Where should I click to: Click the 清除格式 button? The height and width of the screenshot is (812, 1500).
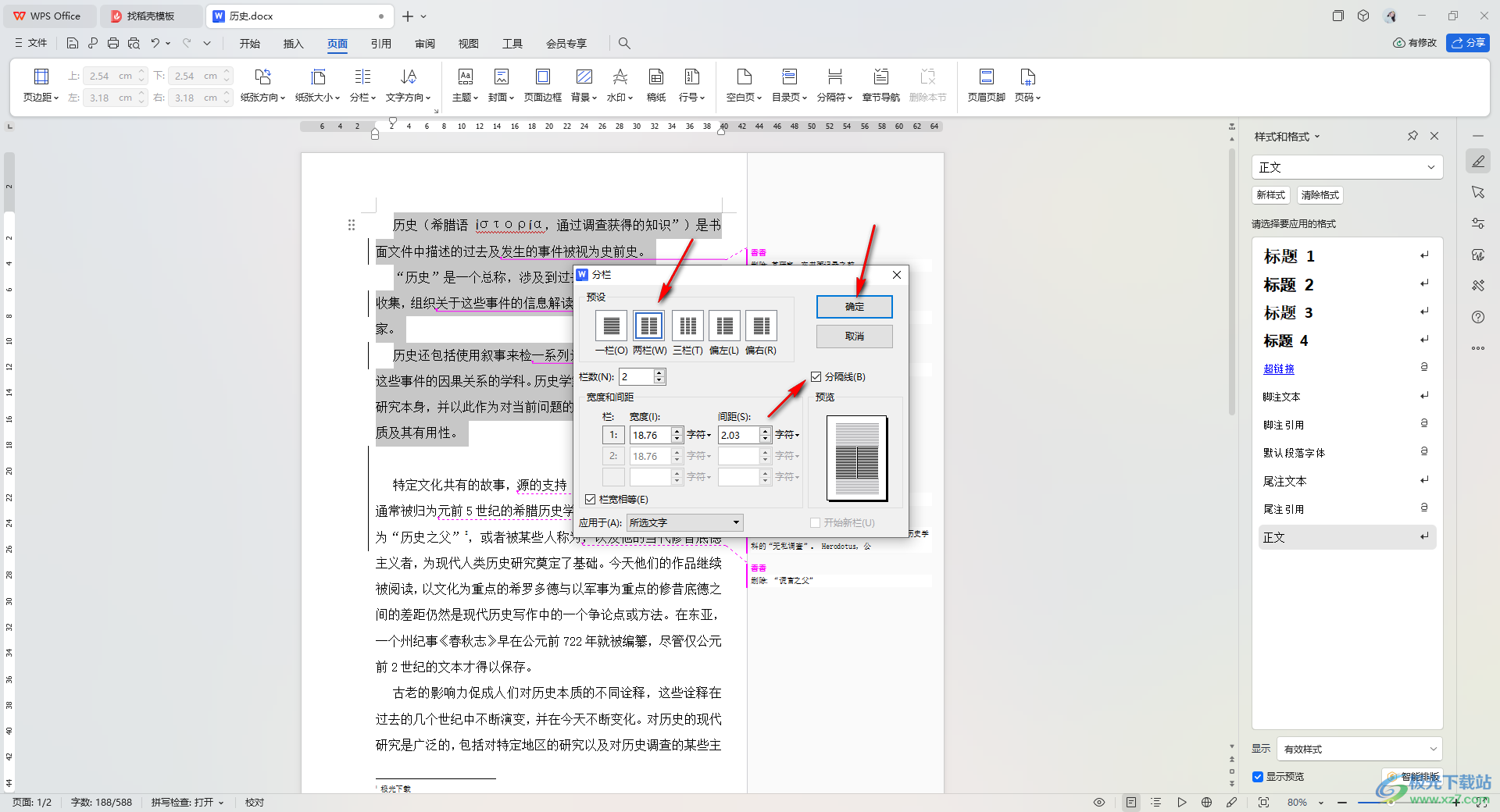[x=1320, y=195]
